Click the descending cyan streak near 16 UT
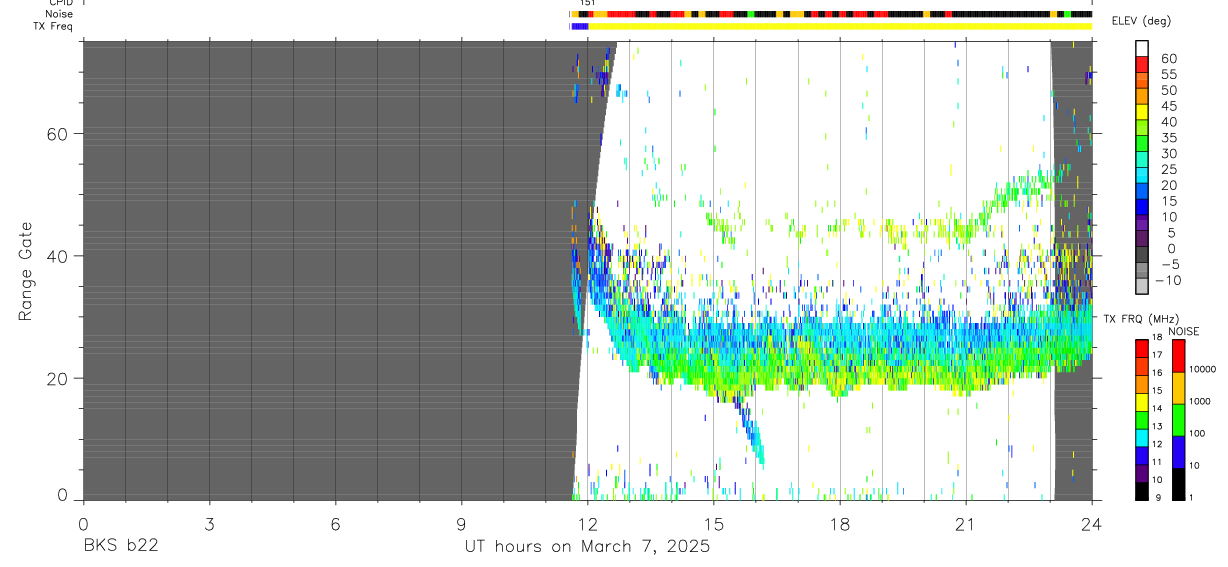This screenshot has width=1228, height=567. pyautogui.click(x=750, y=432)
